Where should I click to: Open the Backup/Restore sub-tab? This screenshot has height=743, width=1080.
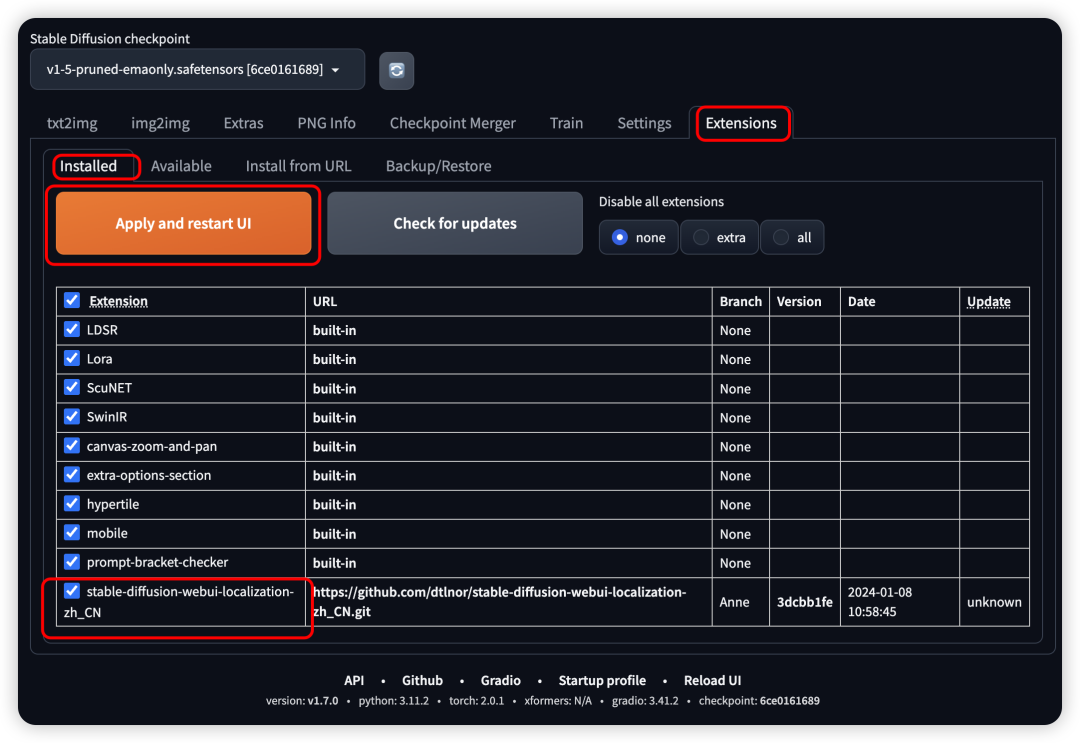point(438,166)
